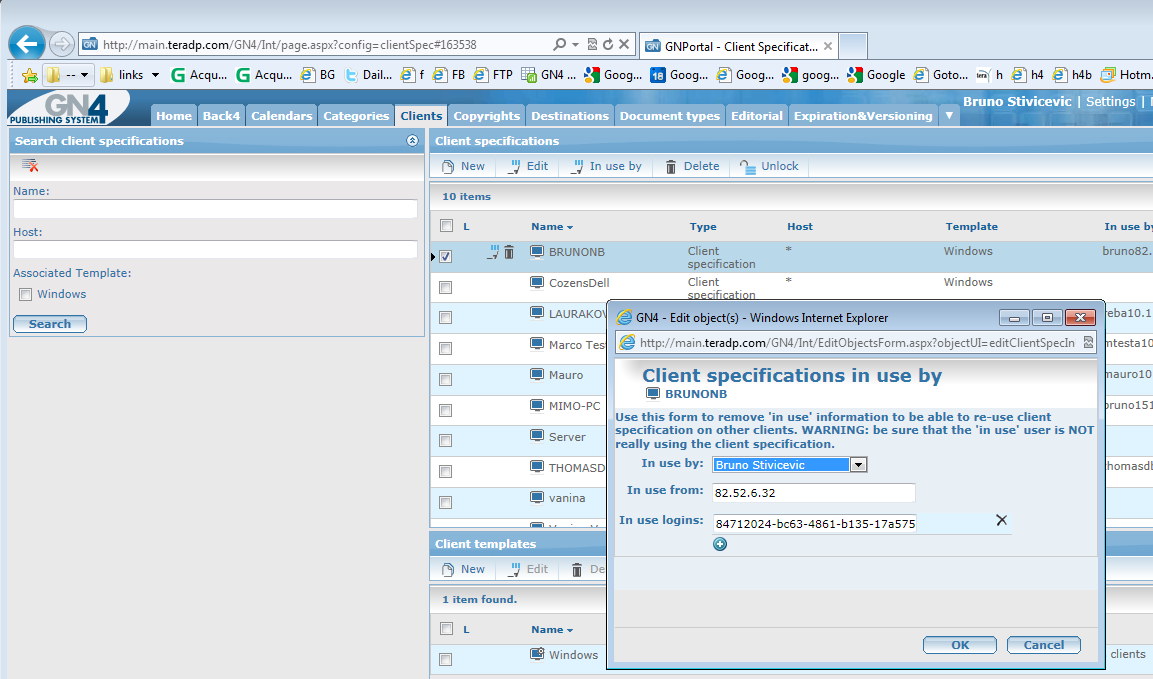Click the computer icon beside Mauro
The image size is (1153, 679).
coord(538,374)
